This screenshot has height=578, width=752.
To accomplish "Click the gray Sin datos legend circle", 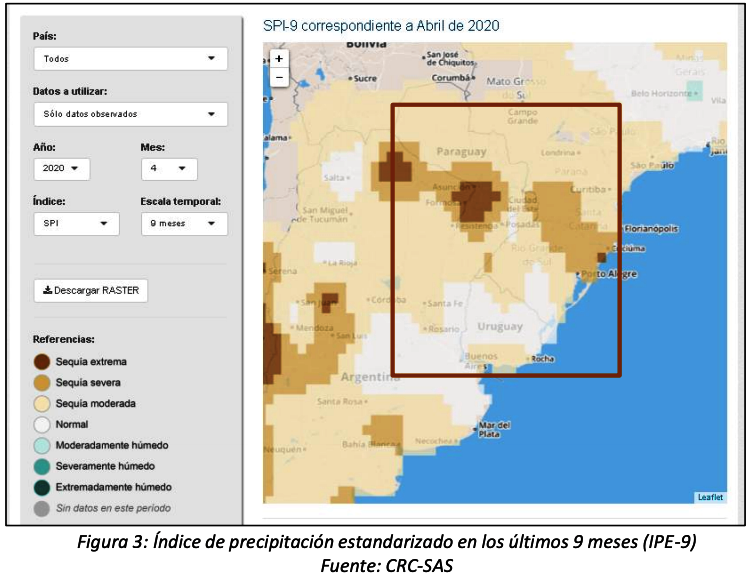I will [42, 508].
